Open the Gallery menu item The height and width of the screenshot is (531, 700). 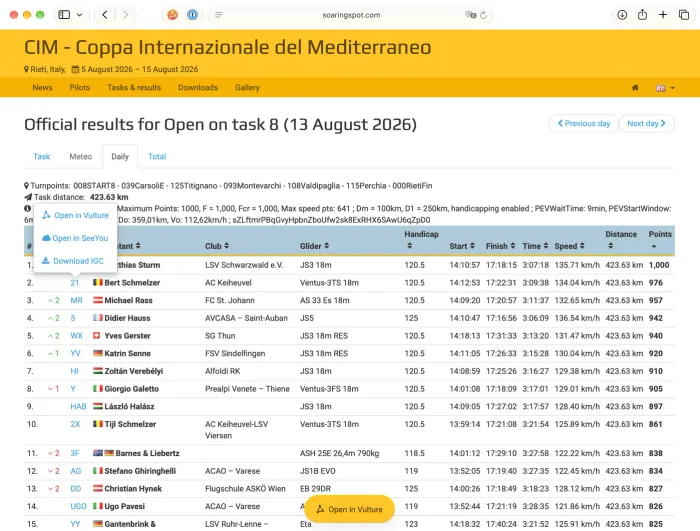click(247, 88)
